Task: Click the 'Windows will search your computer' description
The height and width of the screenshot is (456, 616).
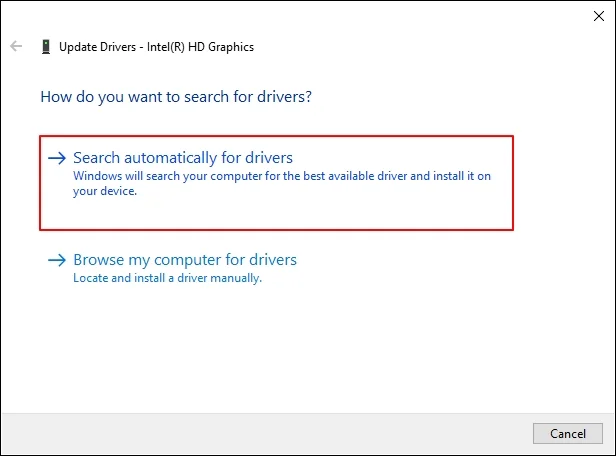Action: pos(280,176)
